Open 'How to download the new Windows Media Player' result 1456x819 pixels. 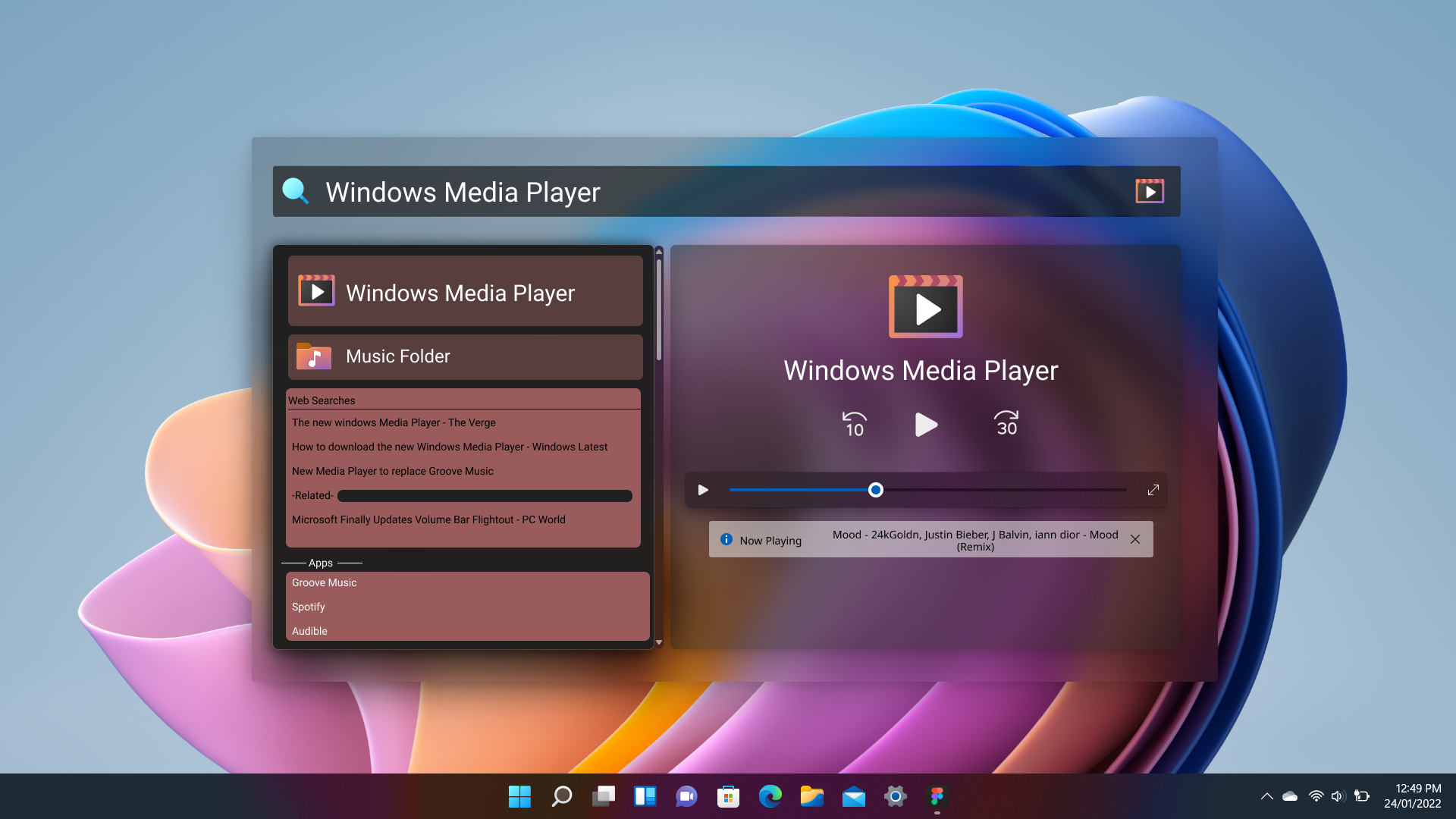click(450, 447)
